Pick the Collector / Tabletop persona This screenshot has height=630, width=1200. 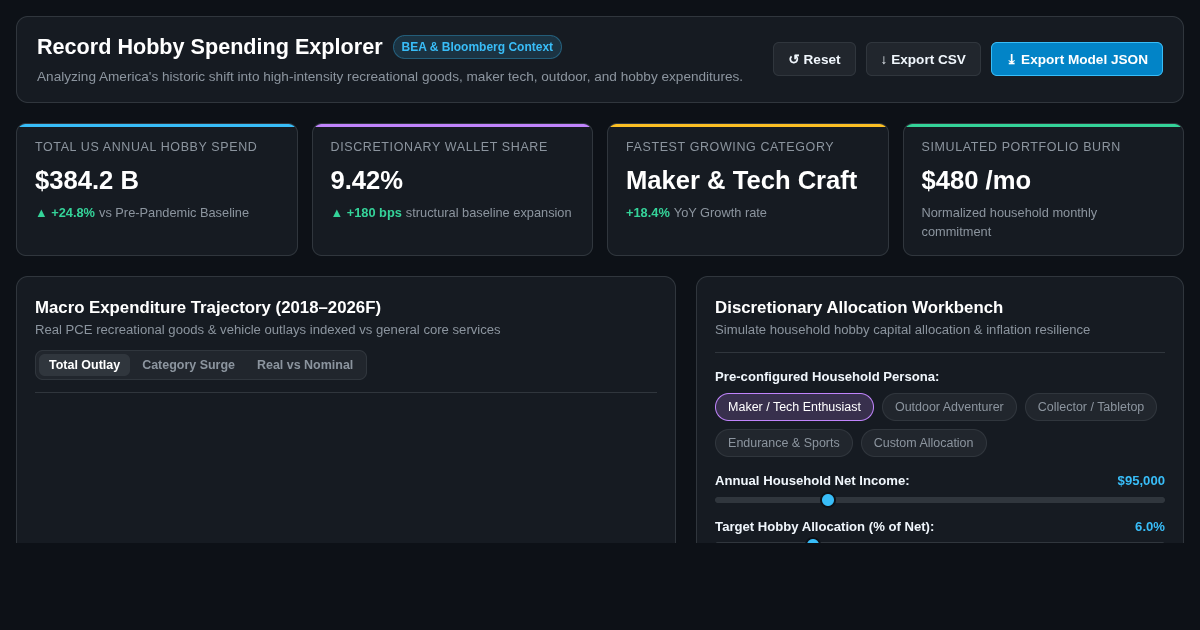(1091, 407)
